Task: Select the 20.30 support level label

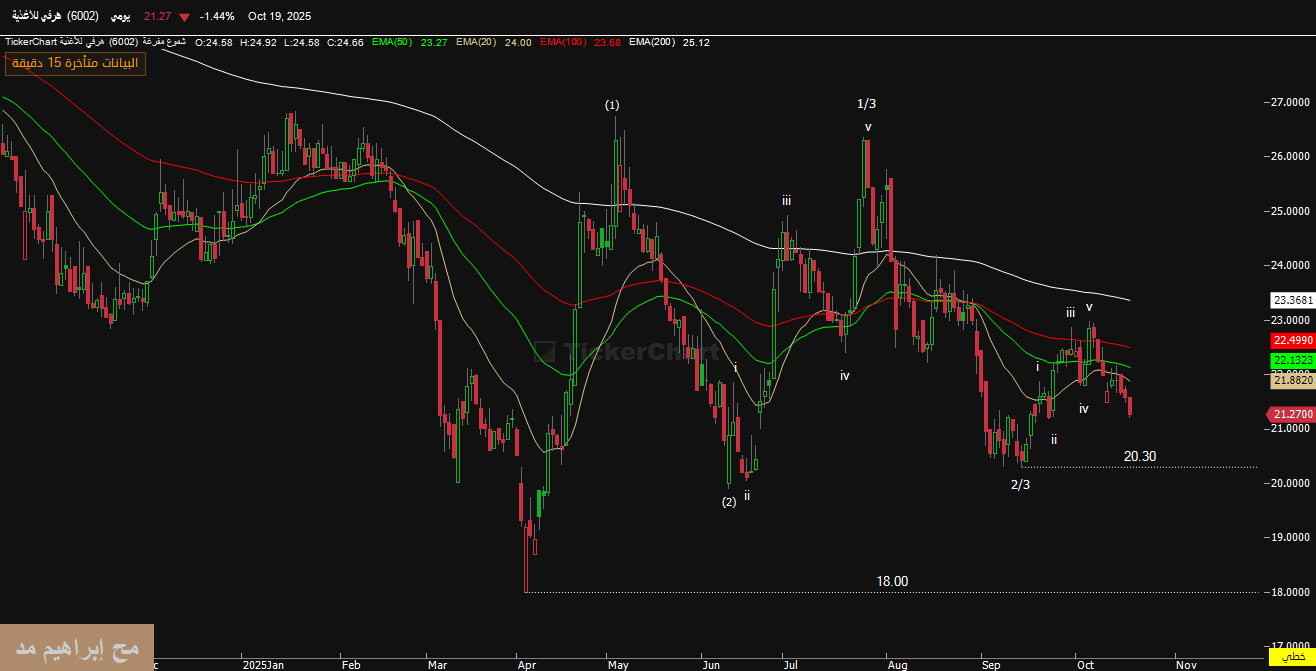Action: click(1139, 456)
